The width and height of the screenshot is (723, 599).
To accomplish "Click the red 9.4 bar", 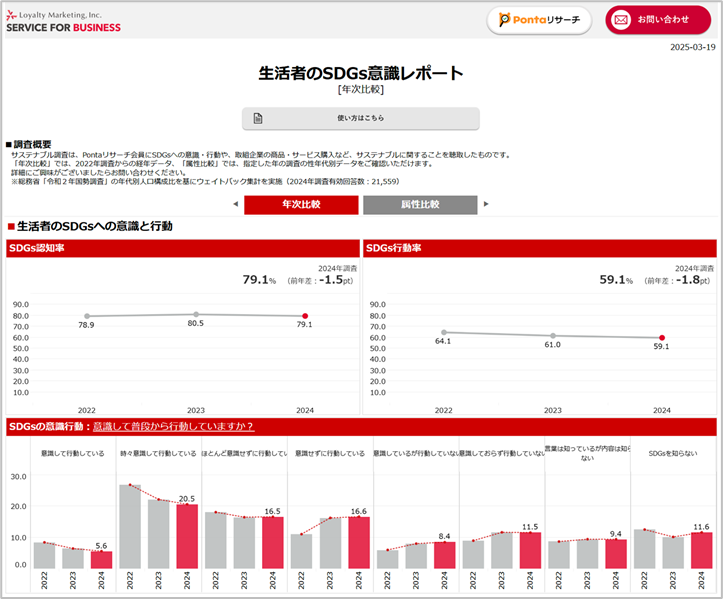I will click(x=616, y=554).
